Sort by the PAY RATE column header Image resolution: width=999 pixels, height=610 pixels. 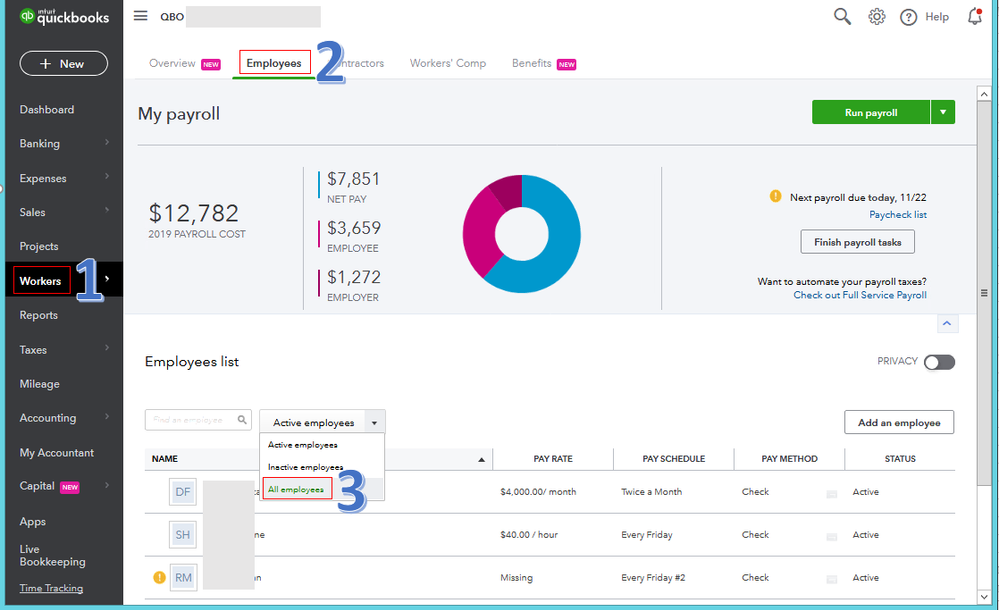(553, 459)
